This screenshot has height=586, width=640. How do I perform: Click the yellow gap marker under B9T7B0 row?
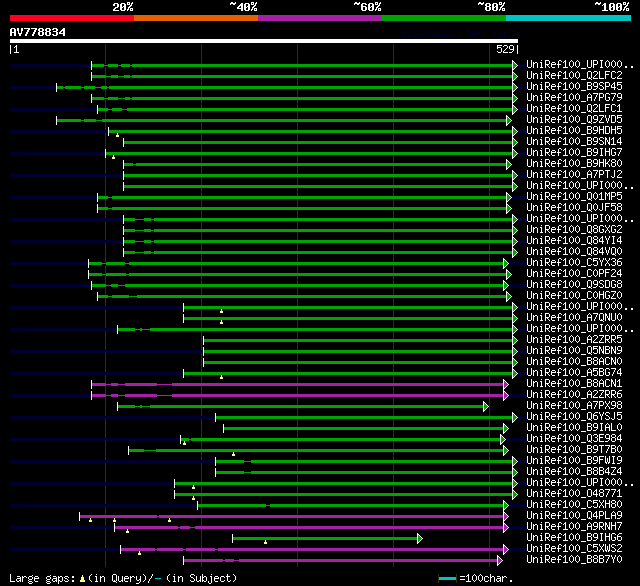coord(233,454)
